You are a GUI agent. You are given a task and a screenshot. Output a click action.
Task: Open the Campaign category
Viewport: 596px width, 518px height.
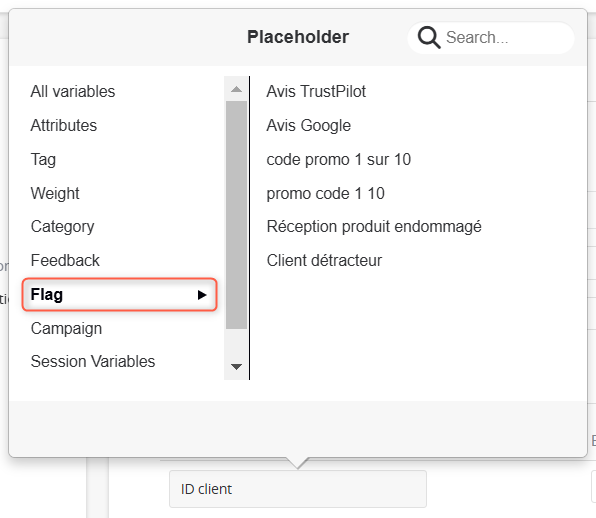tap(67, 329)
